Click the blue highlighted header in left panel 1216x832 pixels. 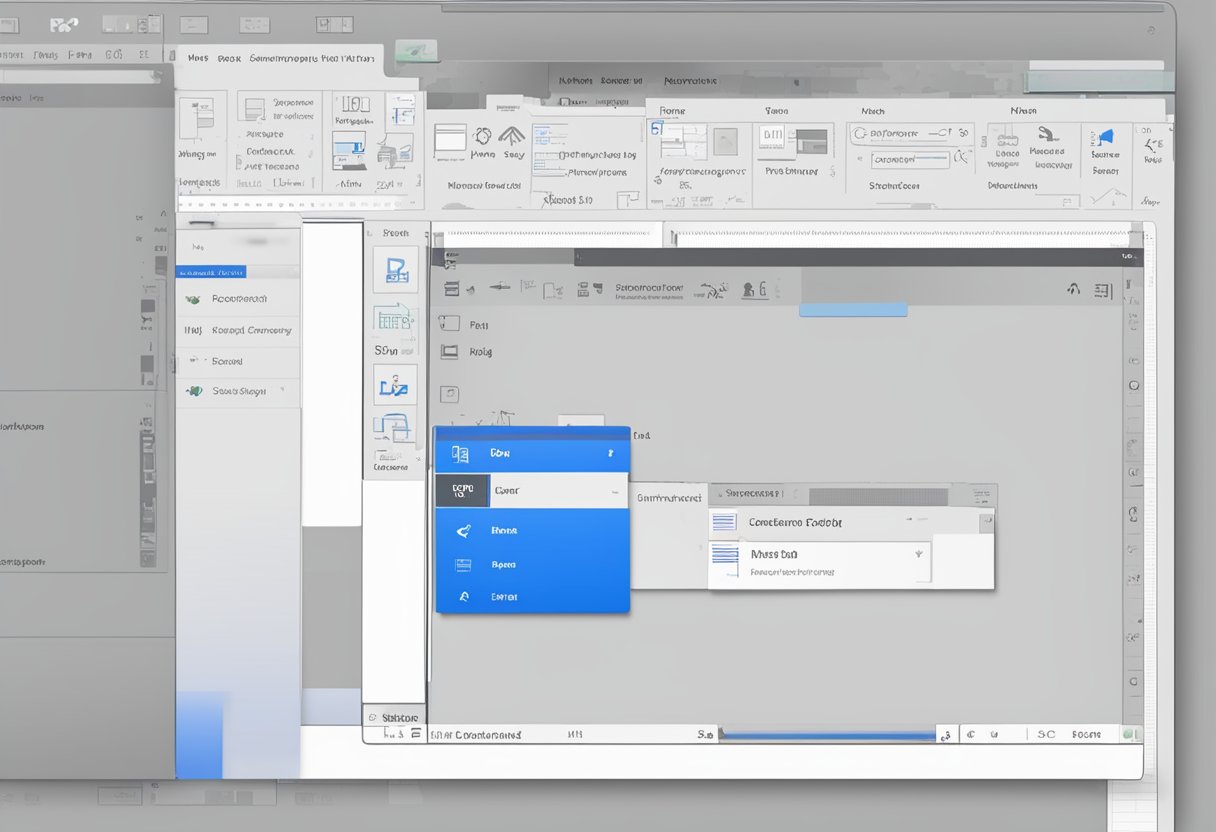[210, 272]
